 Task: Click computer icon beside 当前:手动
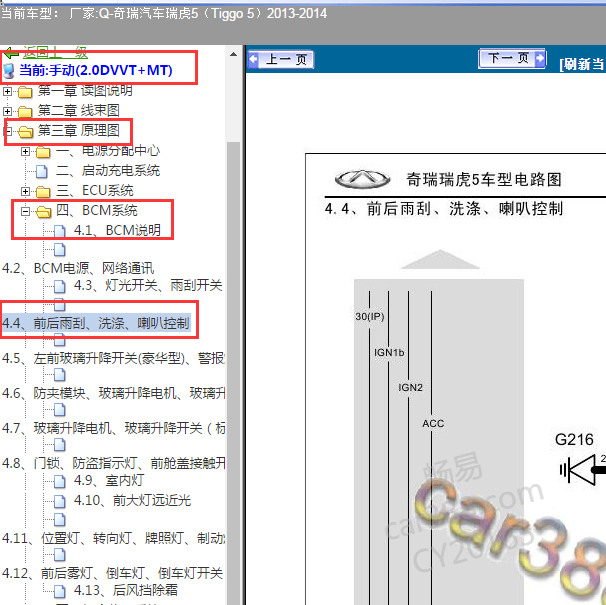tap(9, 71)
